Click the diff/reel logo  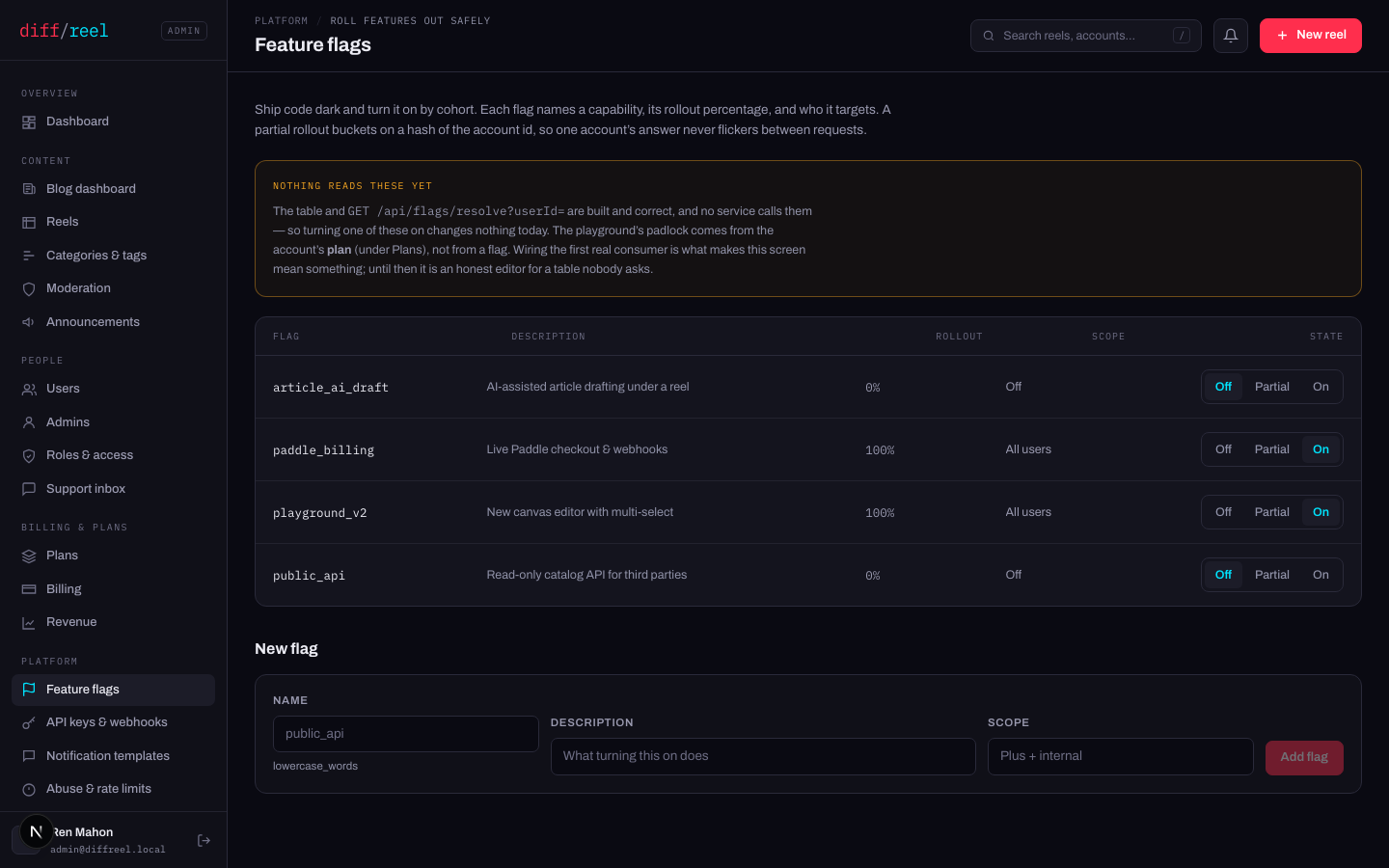(64, 31)
